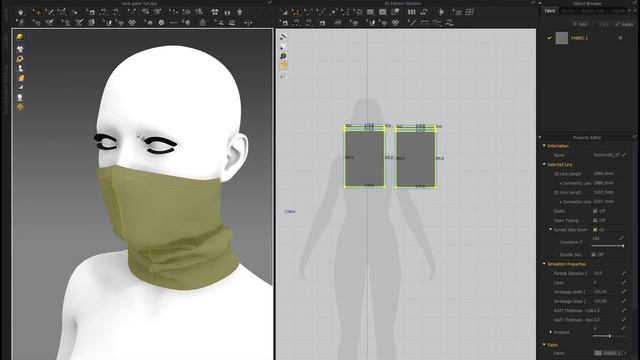
Task: Click the Add button in Object Browser
Action: point(581,24)
